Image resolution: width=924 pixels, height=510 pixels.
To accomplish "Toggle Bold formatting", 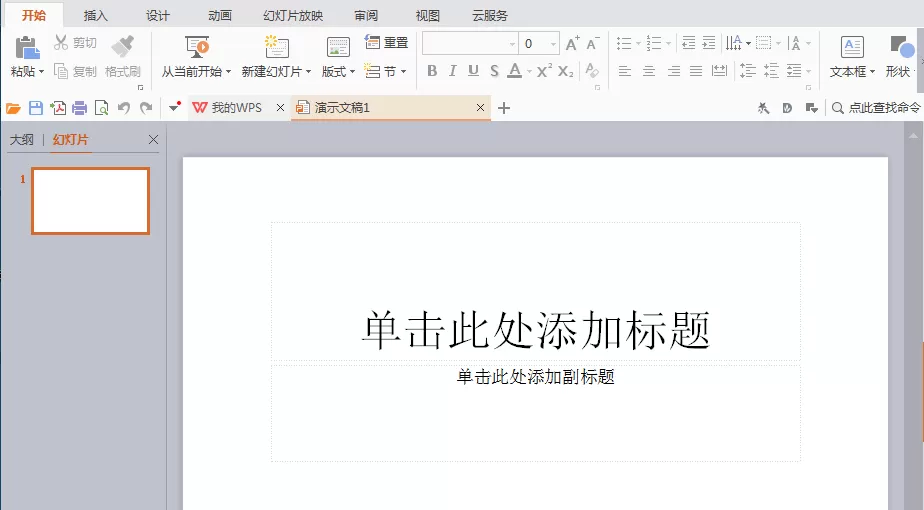I will click(x=432, y=71).
